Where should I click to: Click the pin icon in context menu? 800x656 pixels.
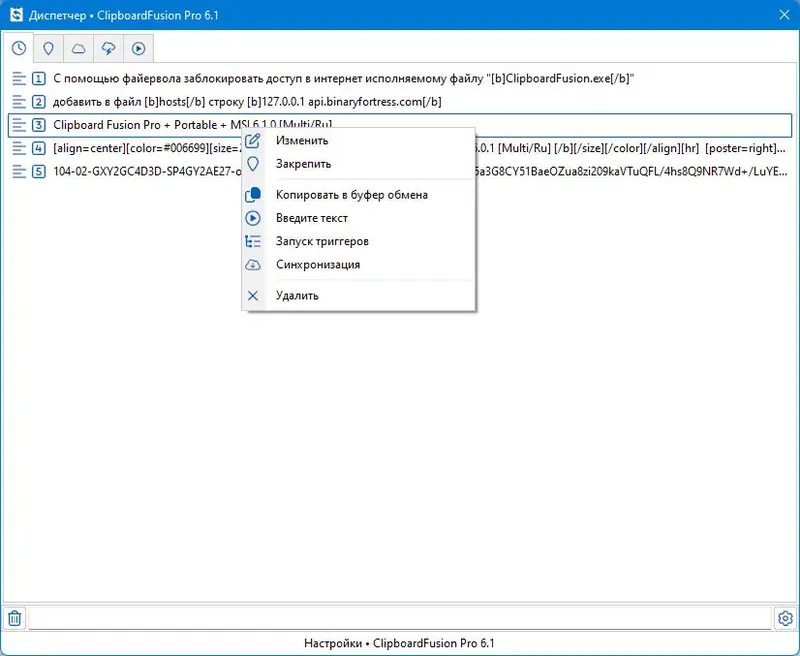pos(253,164)
